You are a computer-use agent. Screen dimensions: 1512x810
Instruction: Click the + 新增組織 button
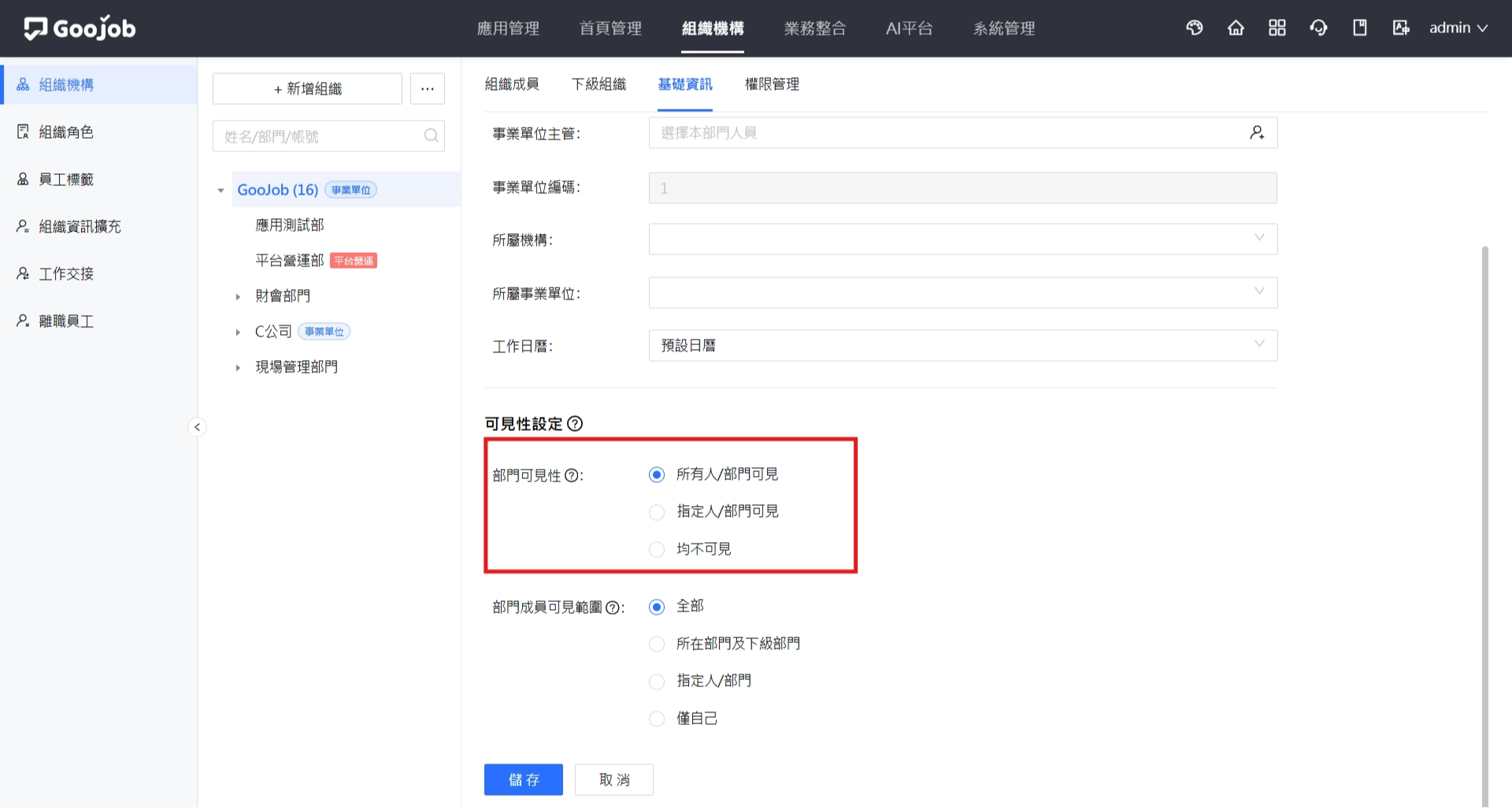[307, 89]
